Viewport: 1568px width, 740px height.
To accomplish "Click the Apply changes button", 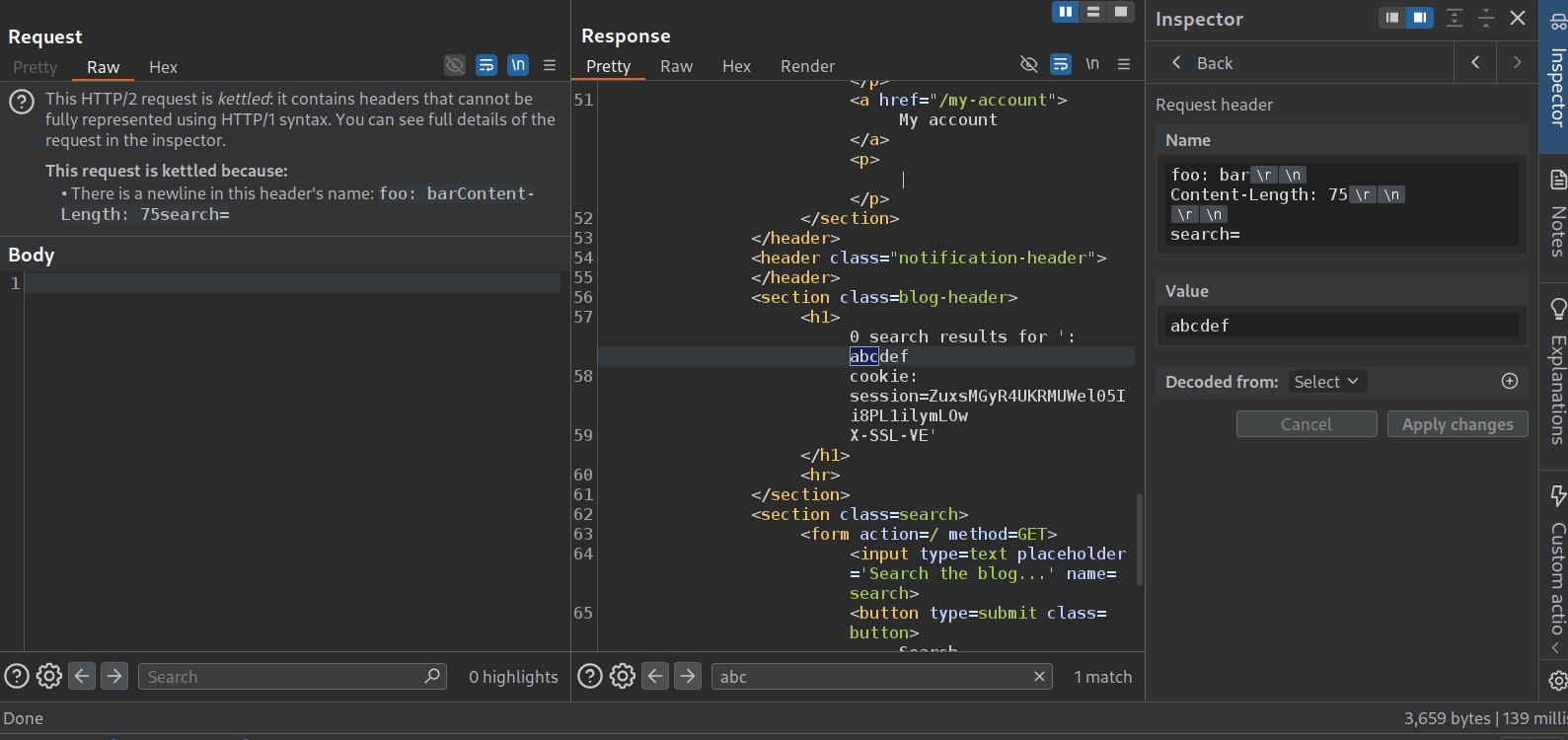I will pyautogui.click(x=1456, y=424).
